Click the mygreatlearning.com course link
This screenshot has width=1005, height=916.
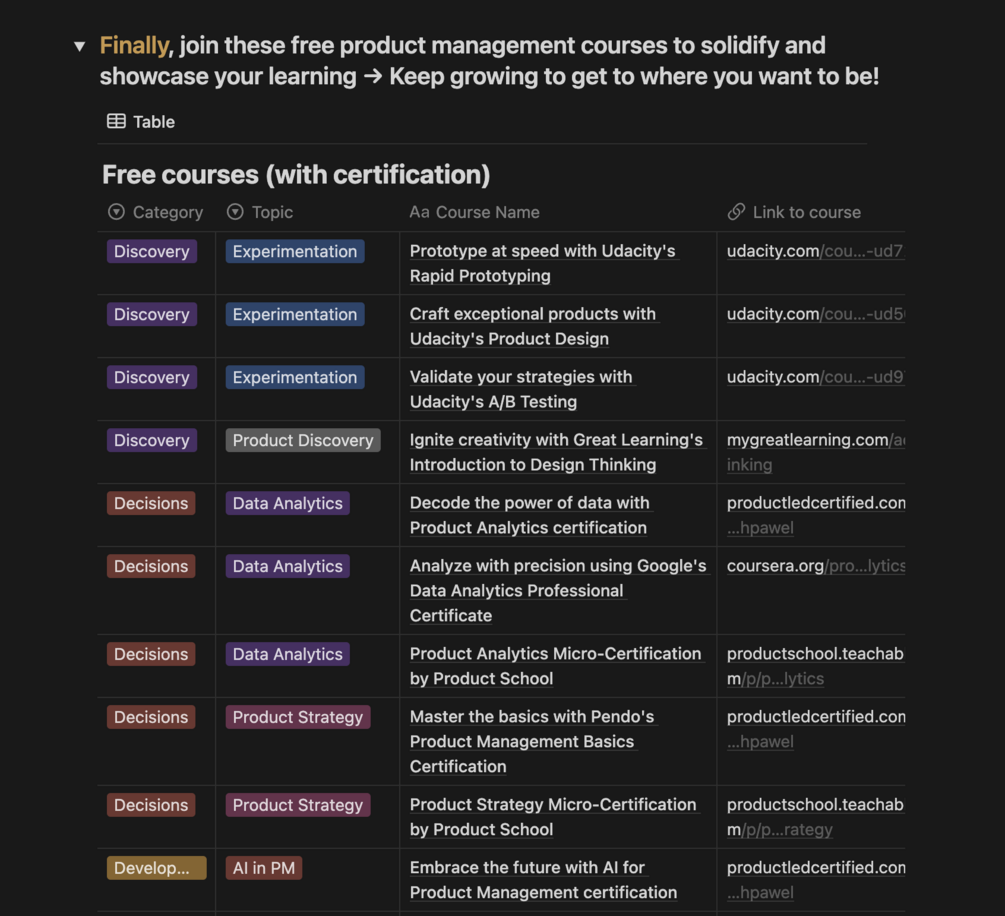815,440
